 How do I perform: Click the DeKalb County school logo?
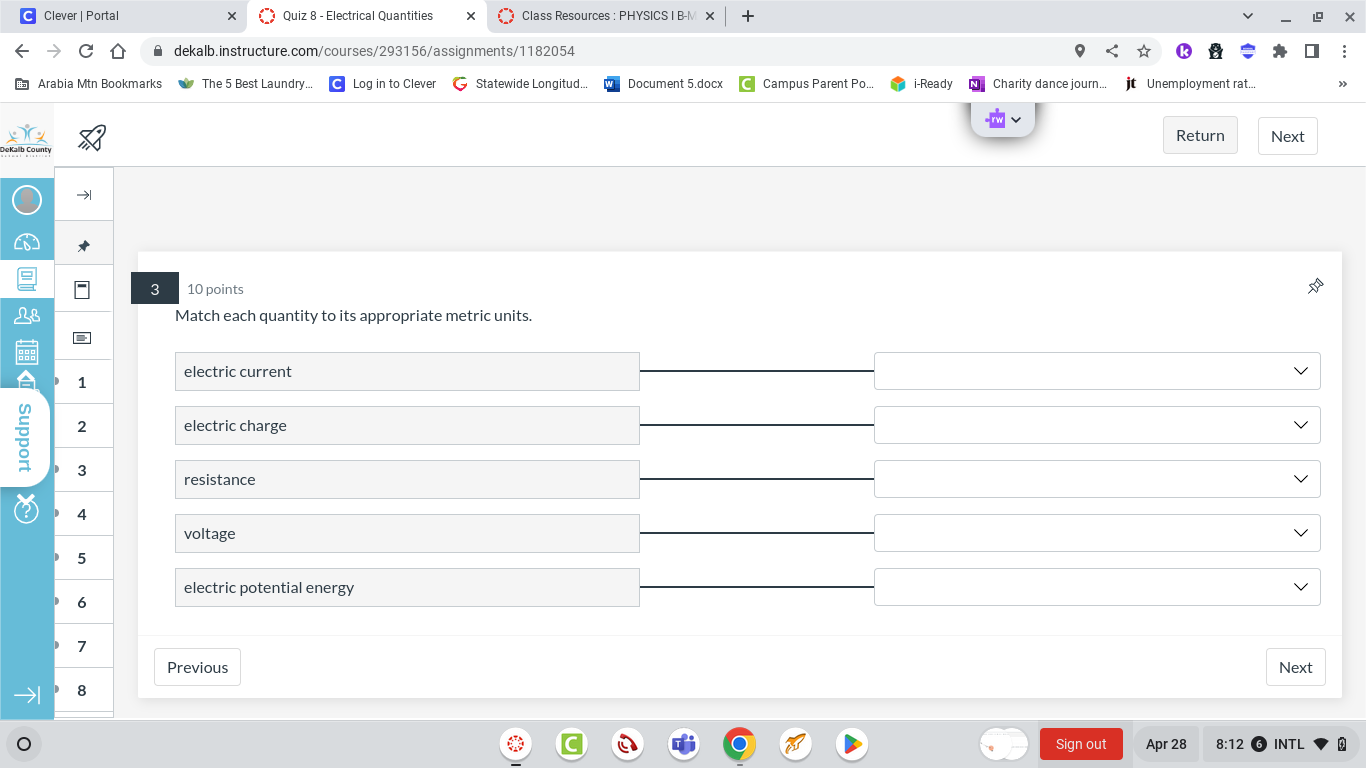[x=26, y=140]
